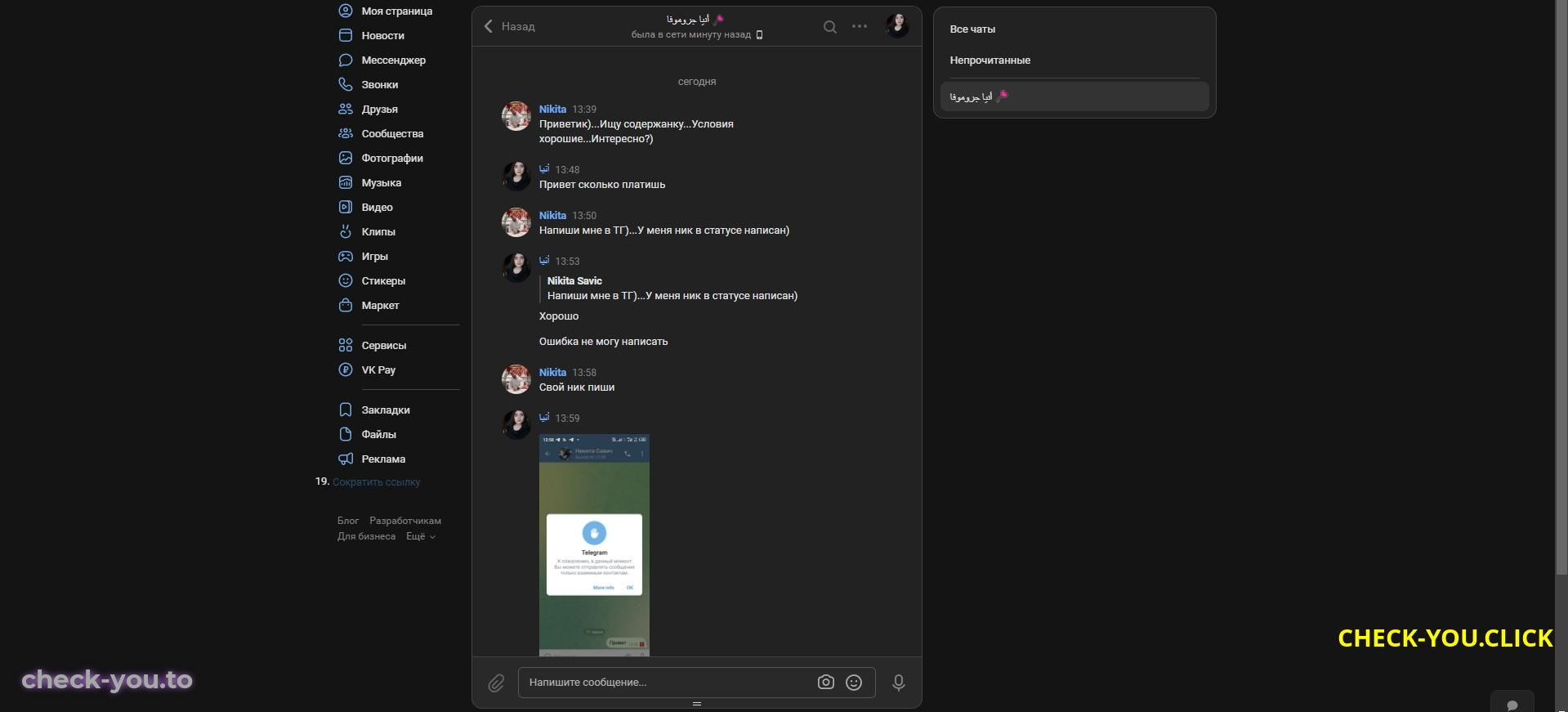Expand Ещё footer dropdown
This screenshot has height=712, width=1568.
click(420, 536)
